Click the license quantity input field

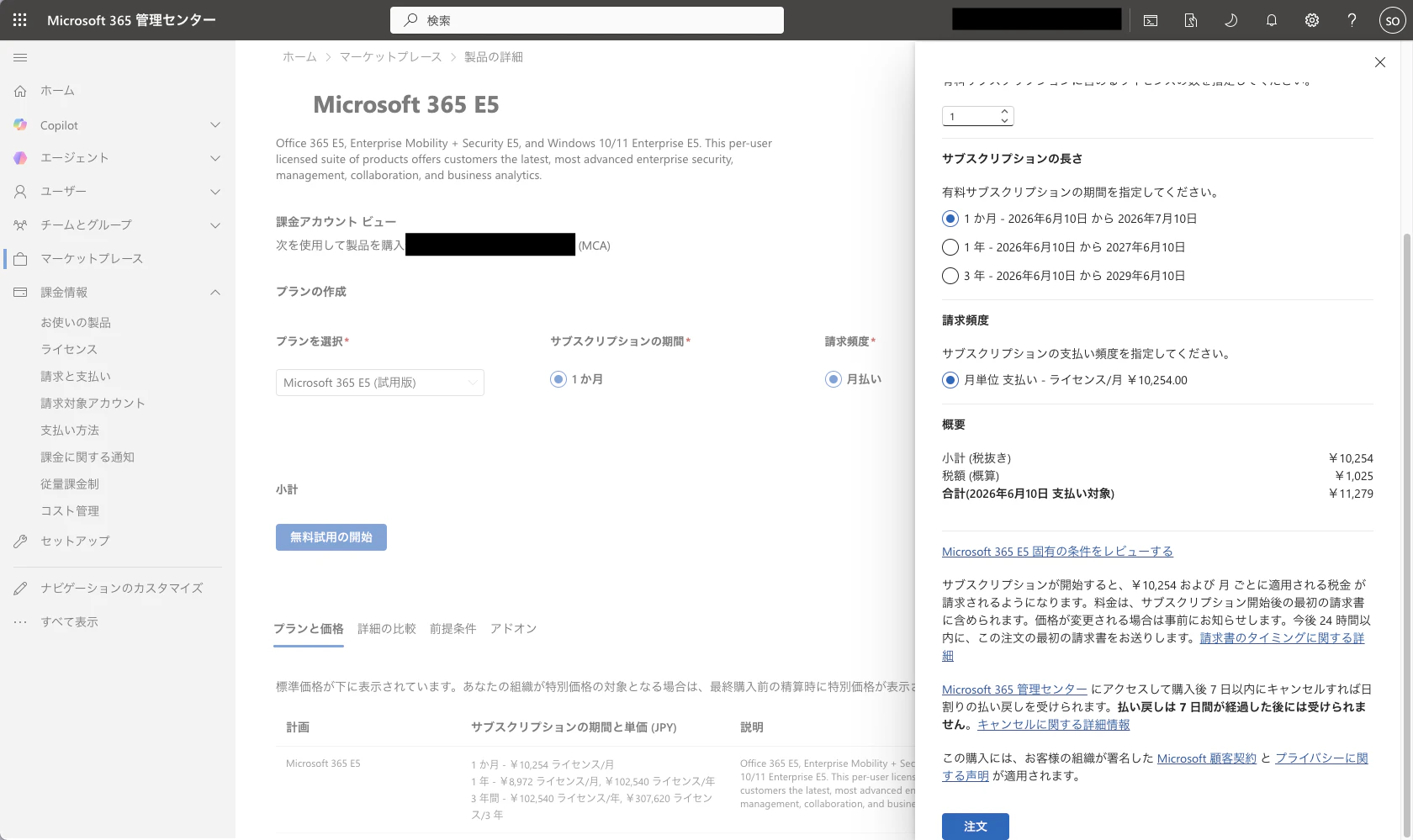(x=971, y=117)
